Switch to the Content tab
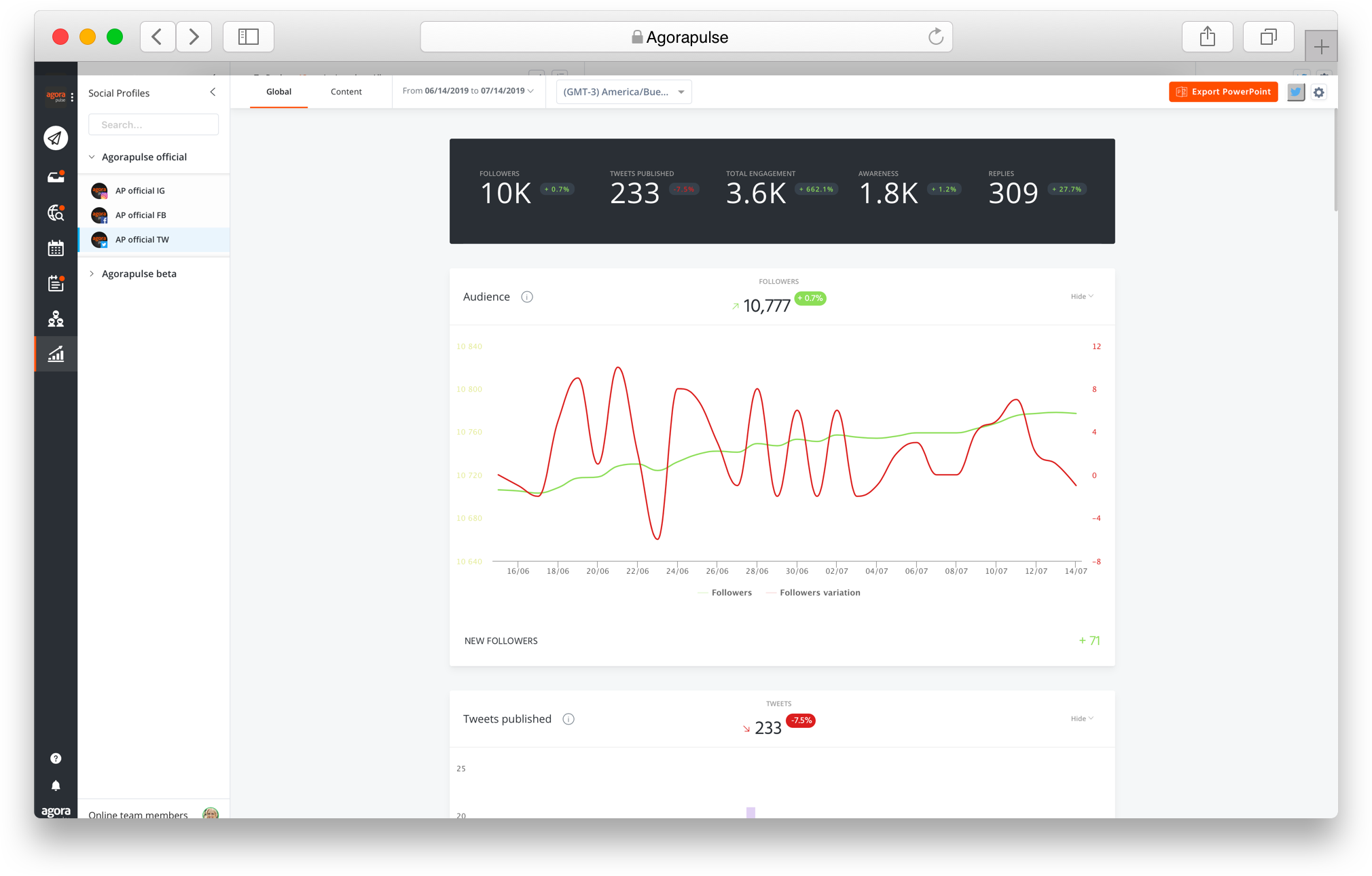Screen dimensions: 1372x876 (x=346, y=91)
